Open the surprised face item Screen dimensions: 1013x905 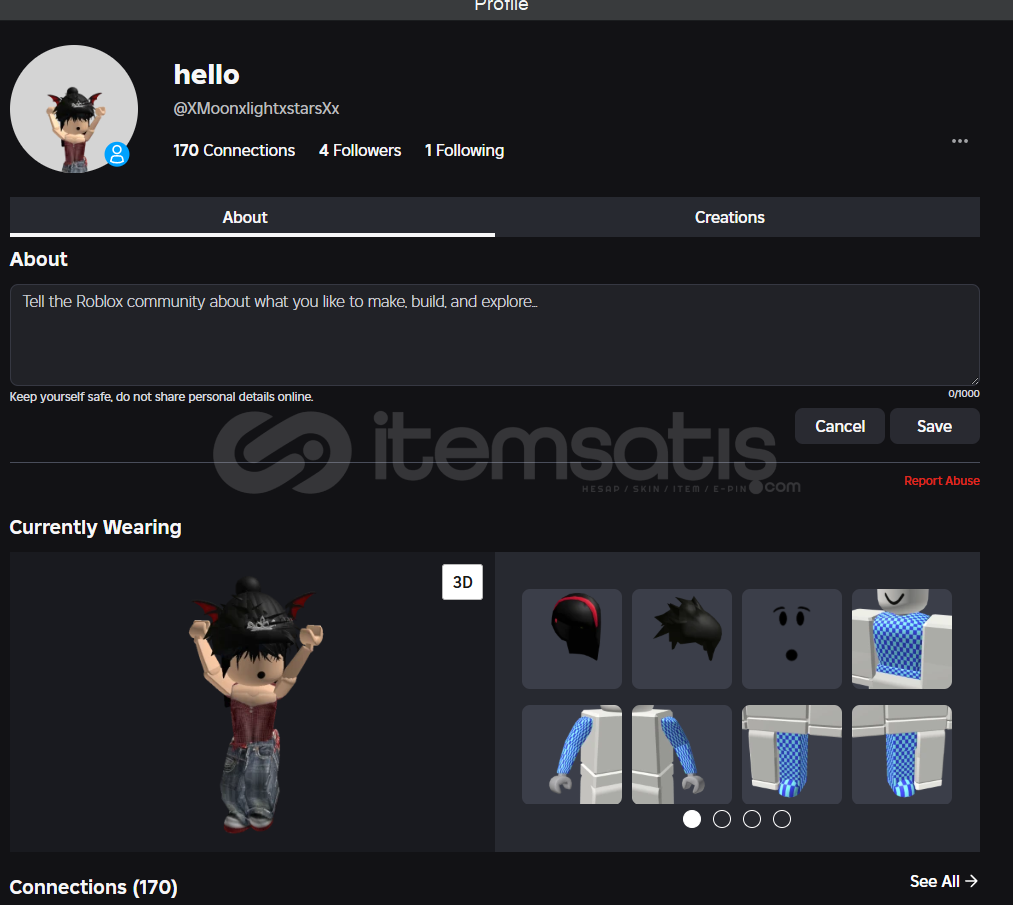click(791, 638)
